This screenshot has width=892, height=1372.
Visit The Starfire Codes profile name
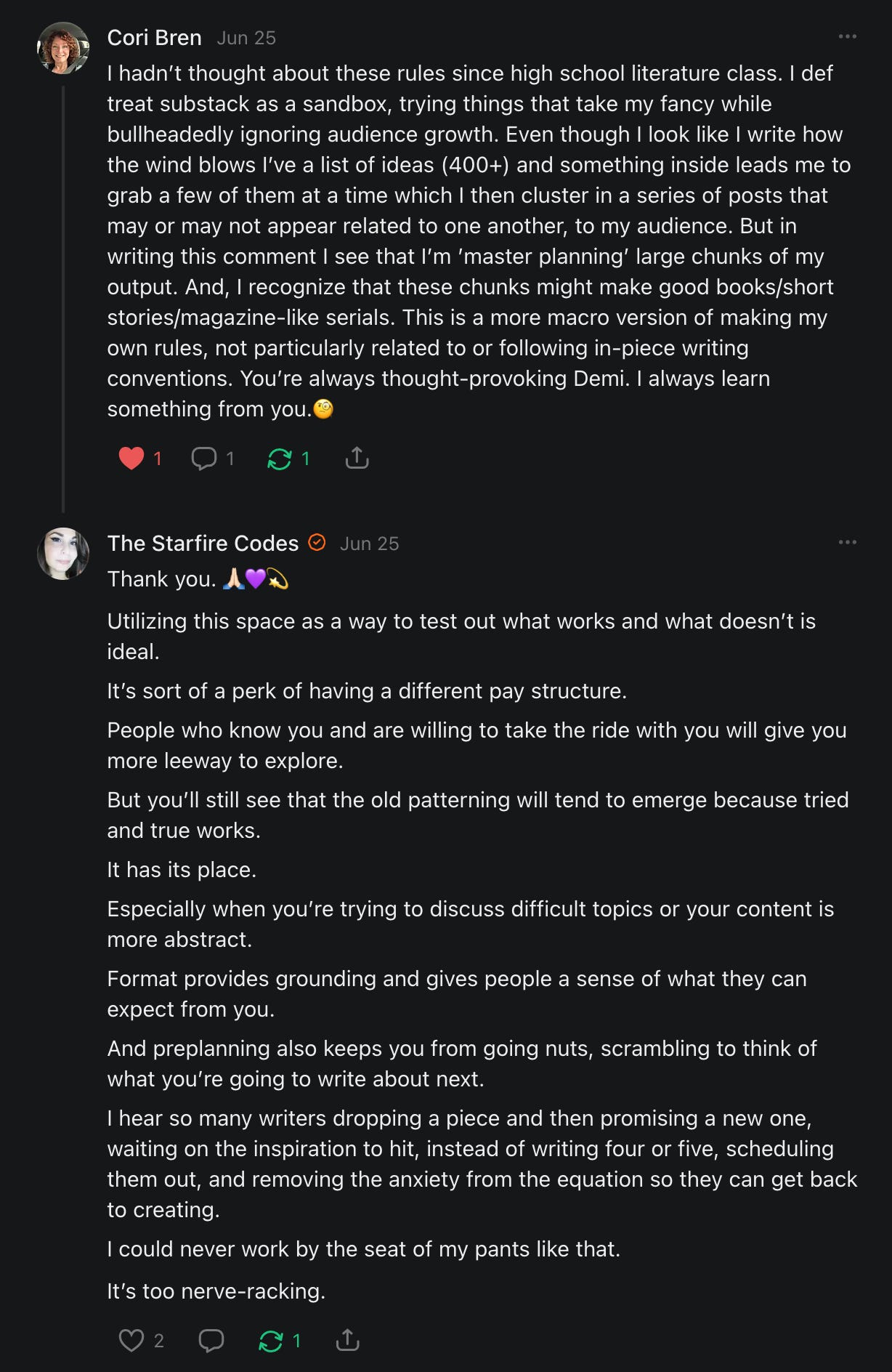203,544
